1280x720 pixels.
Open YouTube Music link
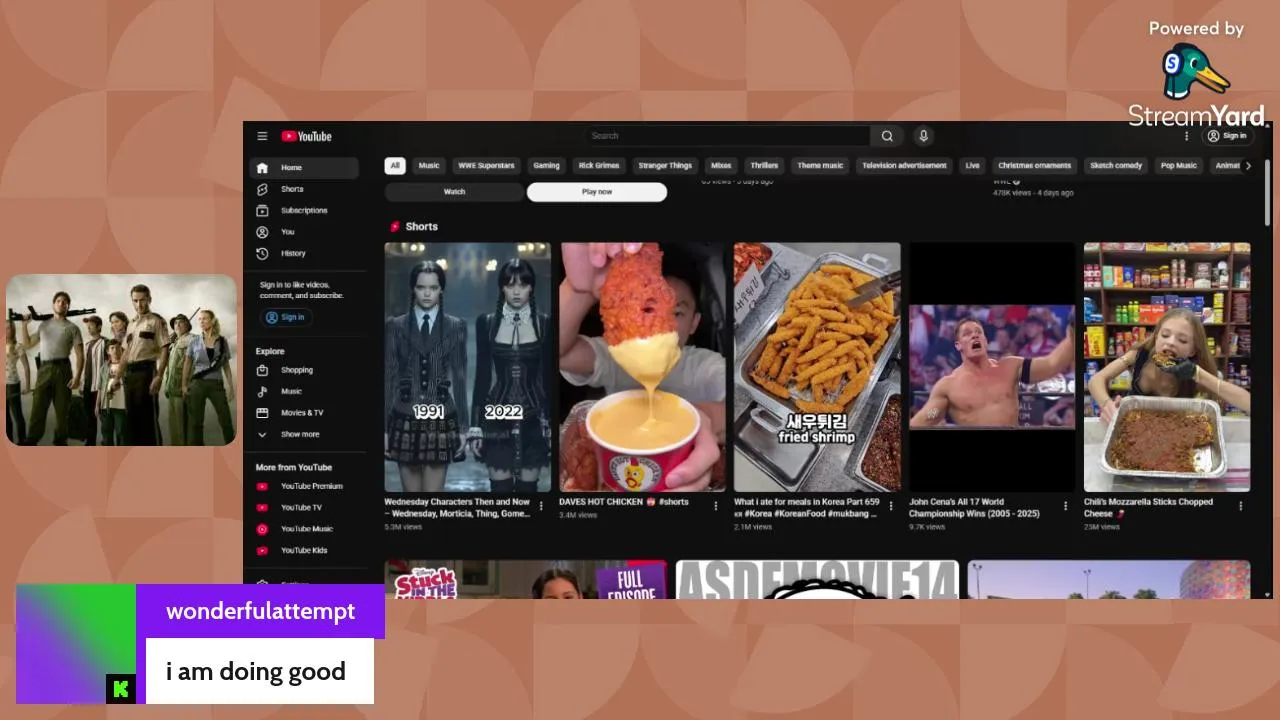tap(303, 529)
